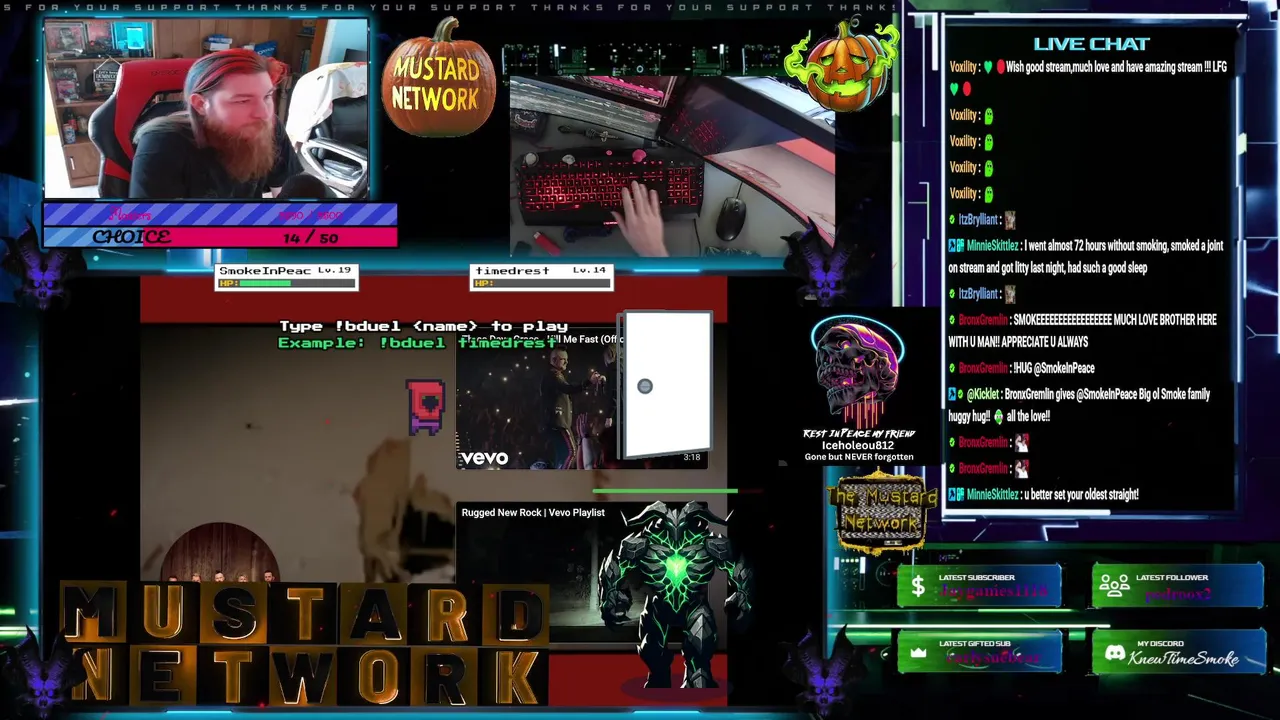Click the green-flamed jack-o-lantern icon

coord(843,65)
